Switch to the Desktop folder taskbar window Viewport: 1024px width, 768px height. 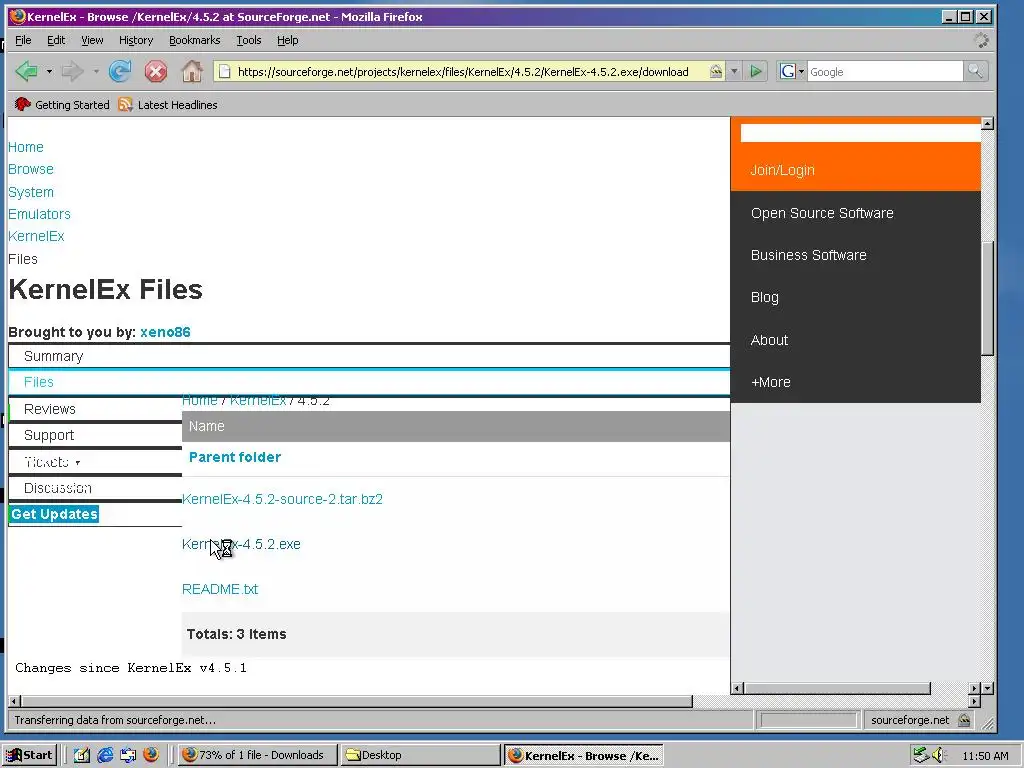[x=420, y=755]
